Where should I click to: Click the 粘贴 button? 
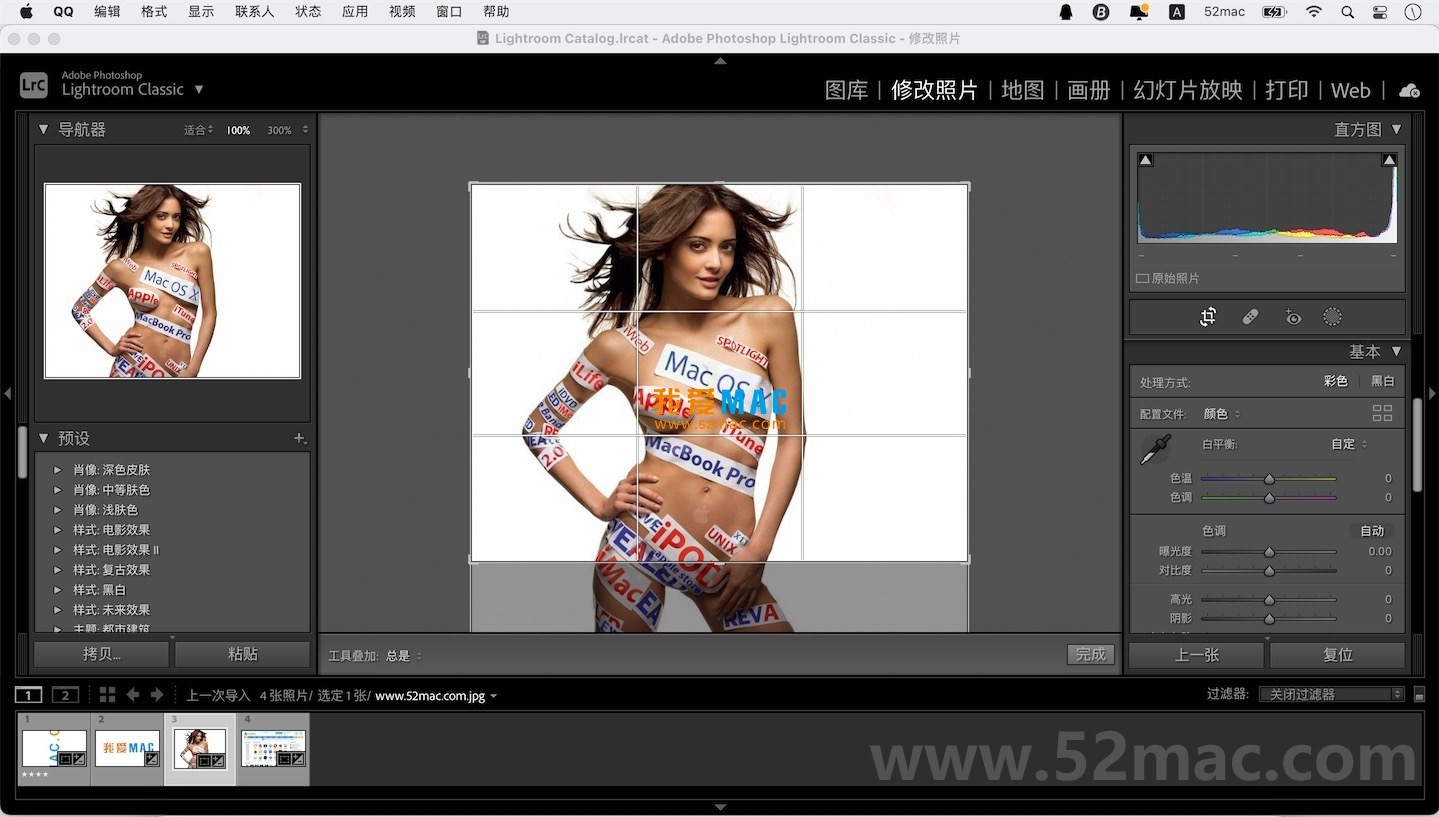coord(242,654)
